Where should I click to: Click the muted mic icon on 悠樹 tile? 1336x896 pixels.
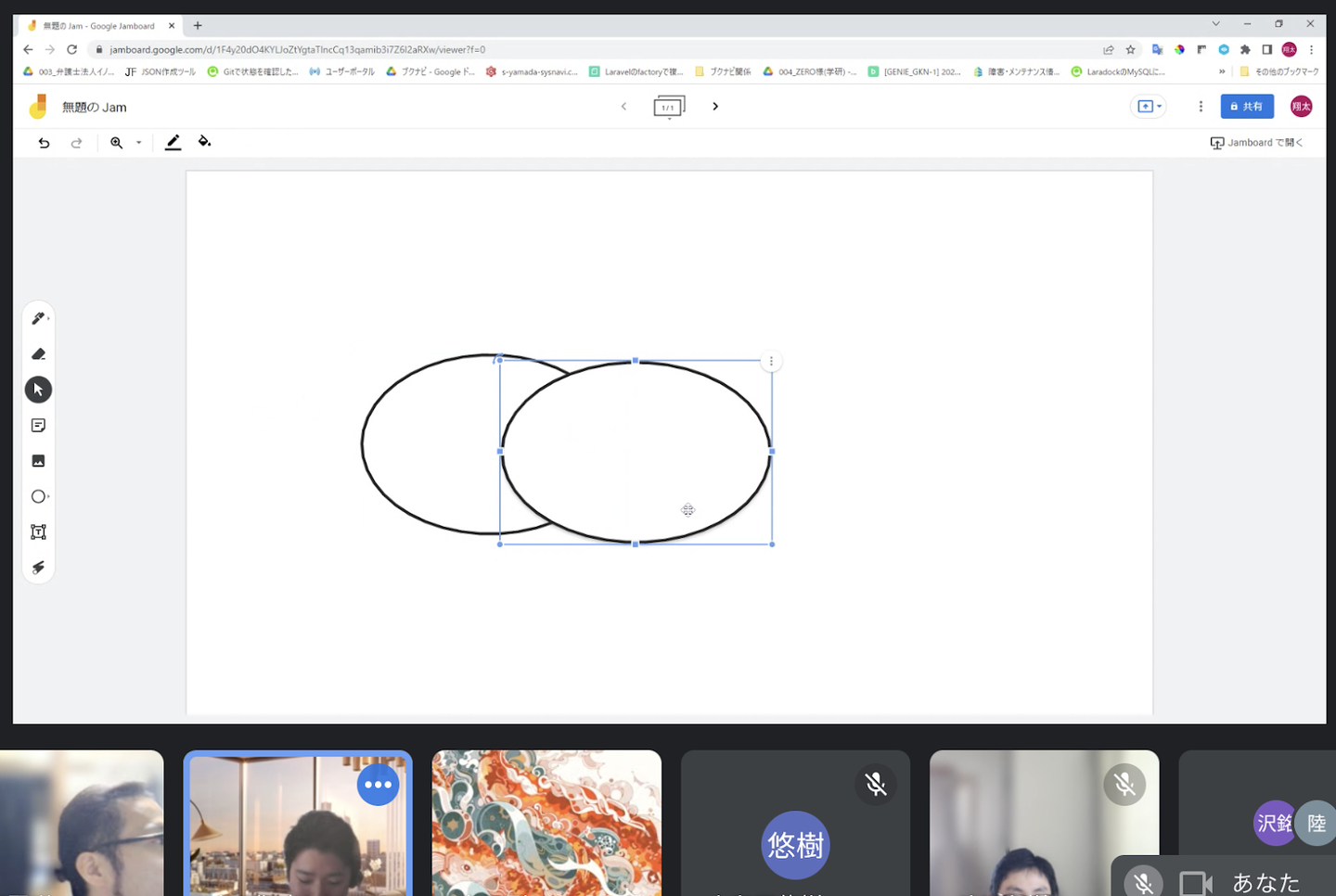coord(875,785)
